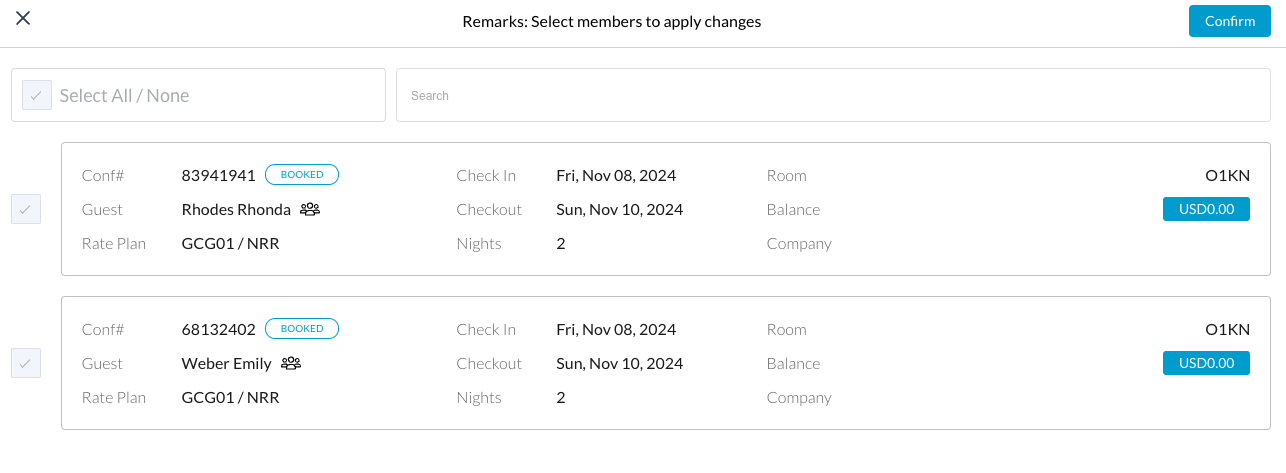Image resolution: width=1286 pixels, height=473 pixels.
Task: Click the Select All / None label
Action: [124, 96]
